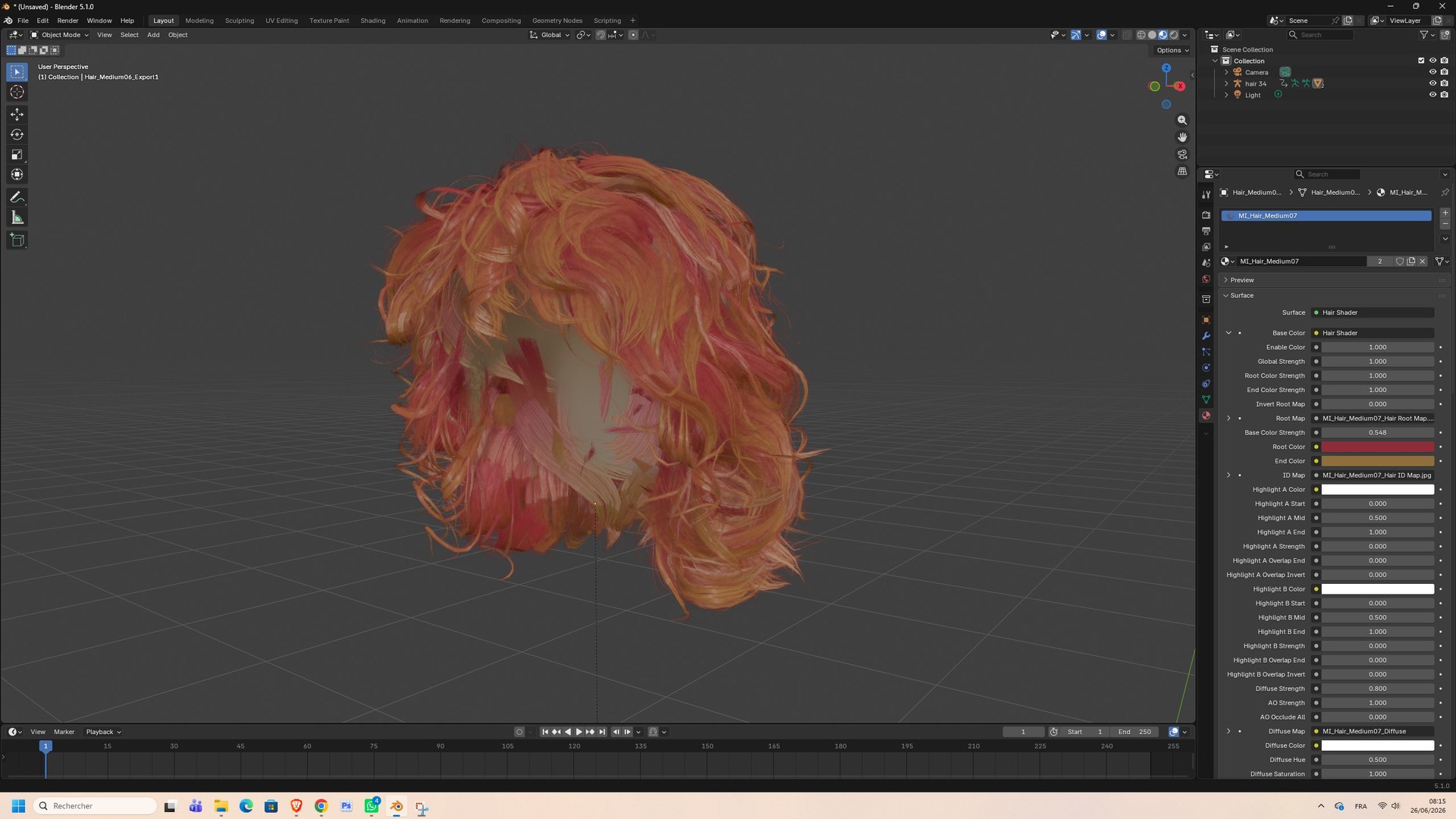The height and width of the screenshot is (819, 1456).
Task: Switch to the Sculpting workspace tab
Action: (239, 20)
